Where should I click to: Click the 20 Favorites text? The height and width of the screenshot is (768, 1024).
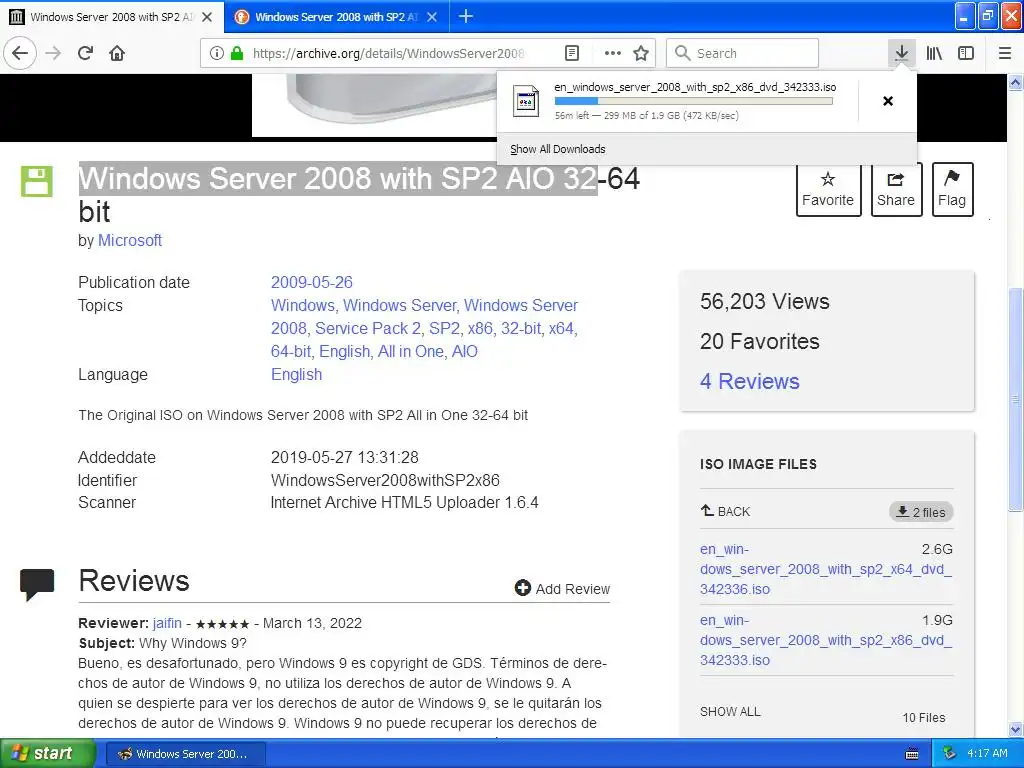pyautogui.click(x=760, y=341)
